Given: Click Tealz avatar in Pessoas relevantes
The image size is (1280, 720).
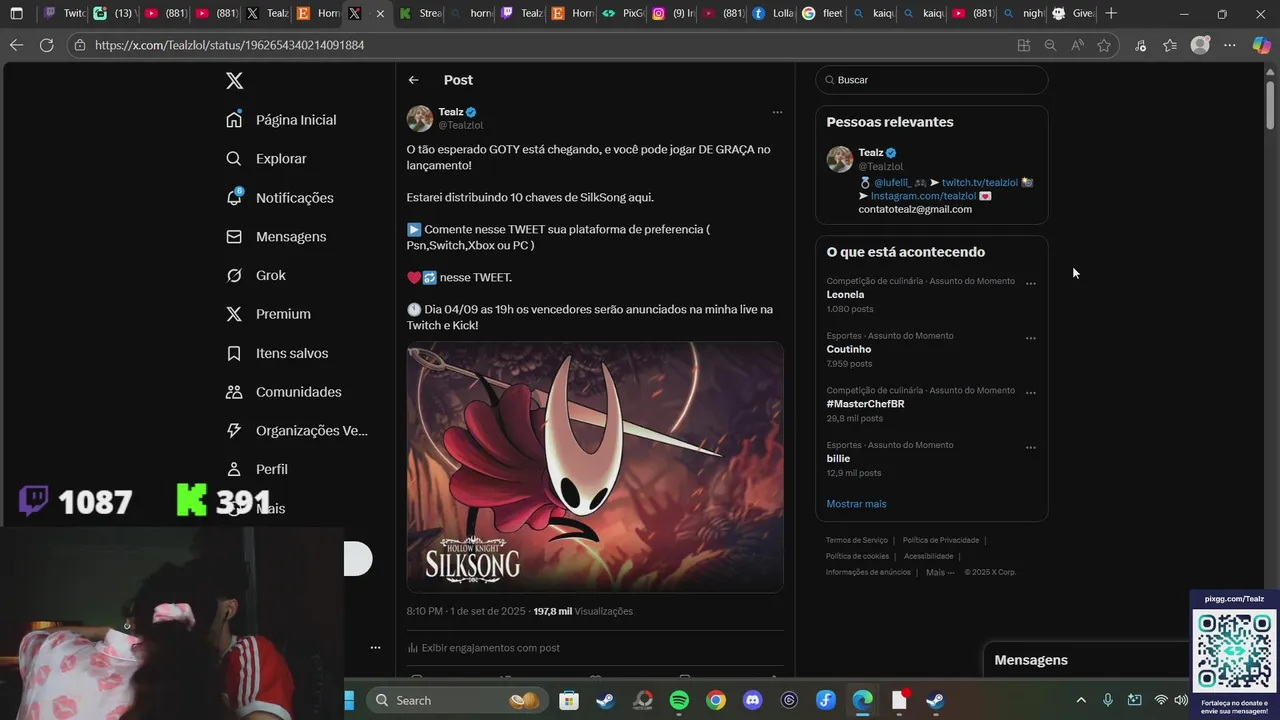Looking at the screenshot, I should coord(840,159).
